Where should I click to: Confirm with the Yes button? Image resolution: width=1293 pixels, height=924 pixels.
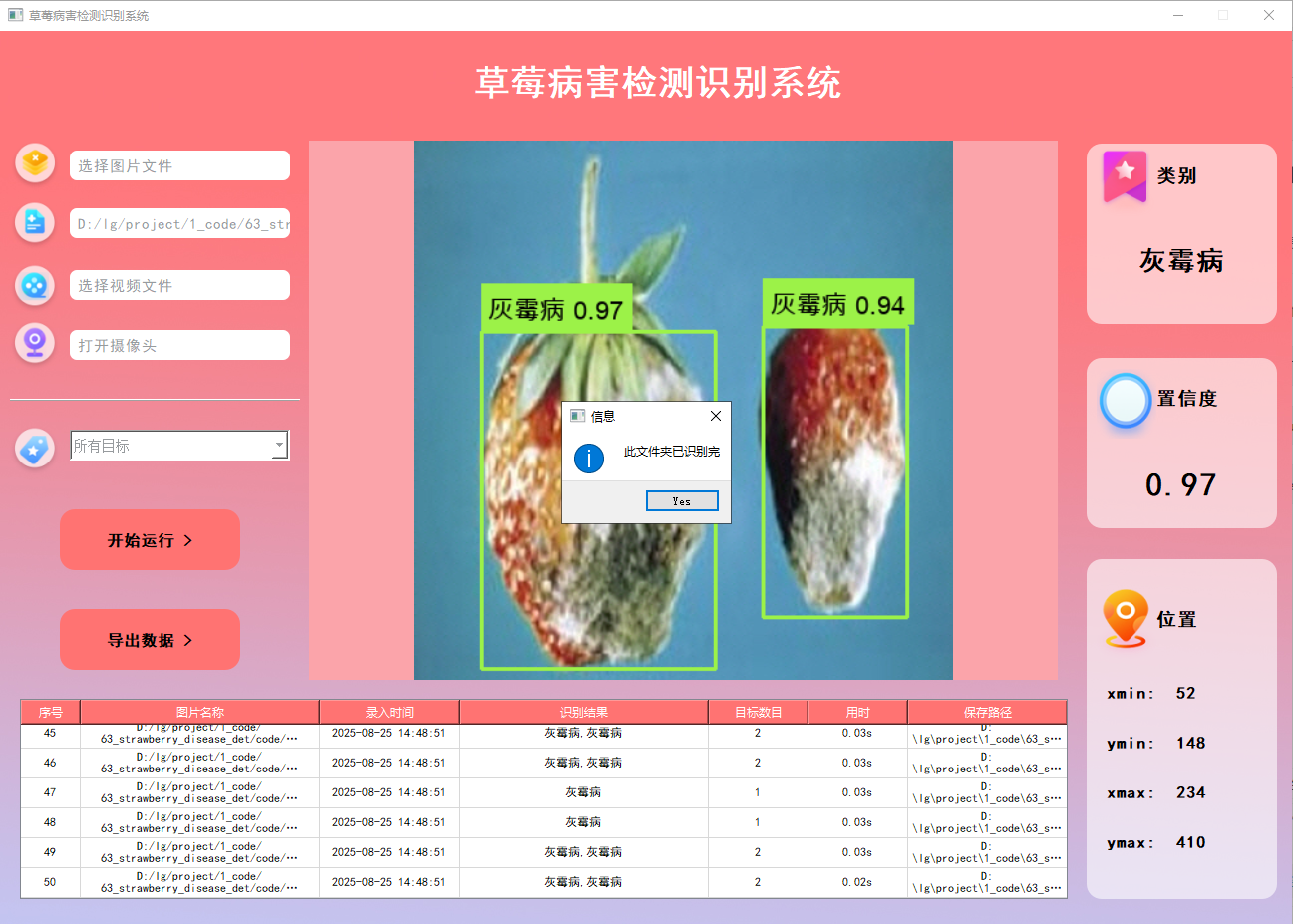point(682,500)
